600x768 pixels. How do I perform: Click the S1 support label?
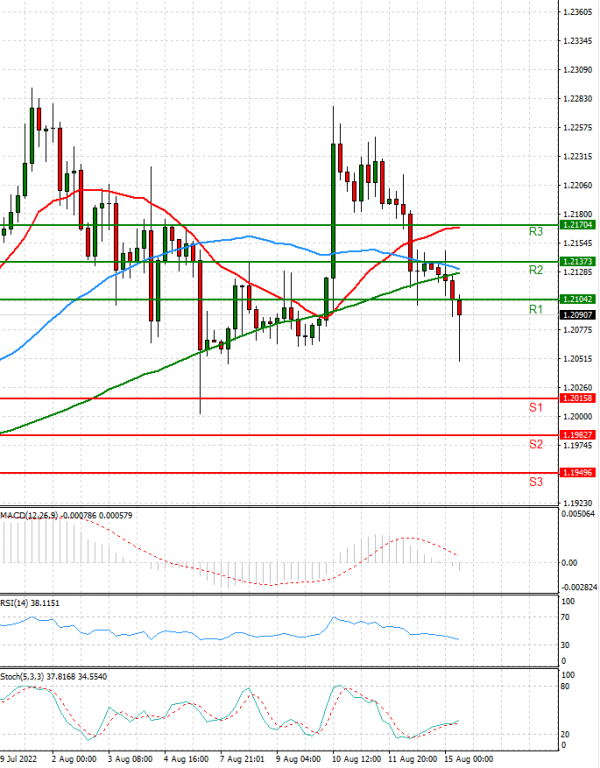click(536, 408)
